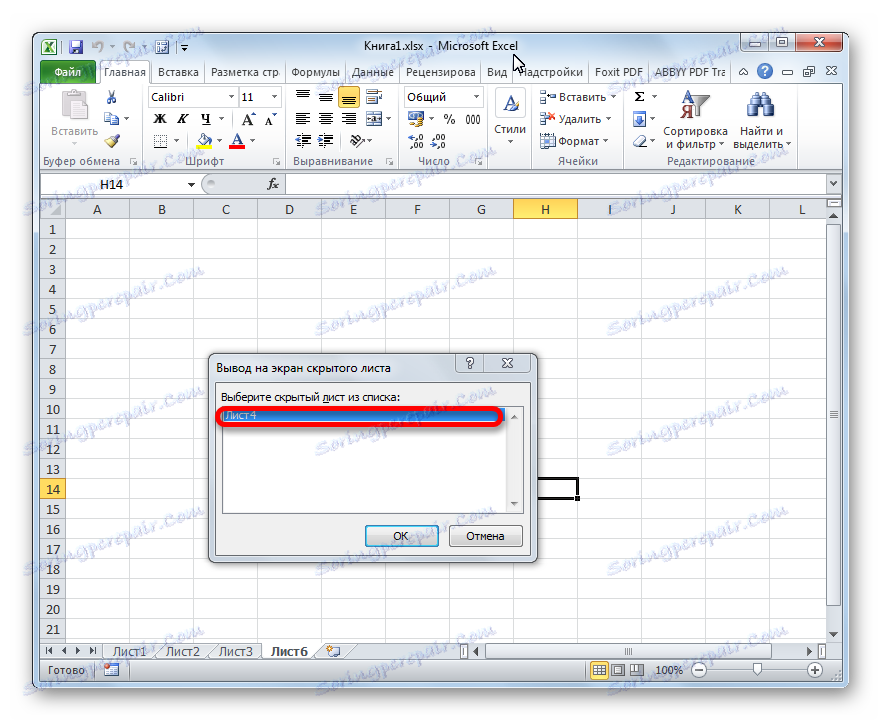
Task: Click the Clear eraser icon
Action: (x=640, y=141)
